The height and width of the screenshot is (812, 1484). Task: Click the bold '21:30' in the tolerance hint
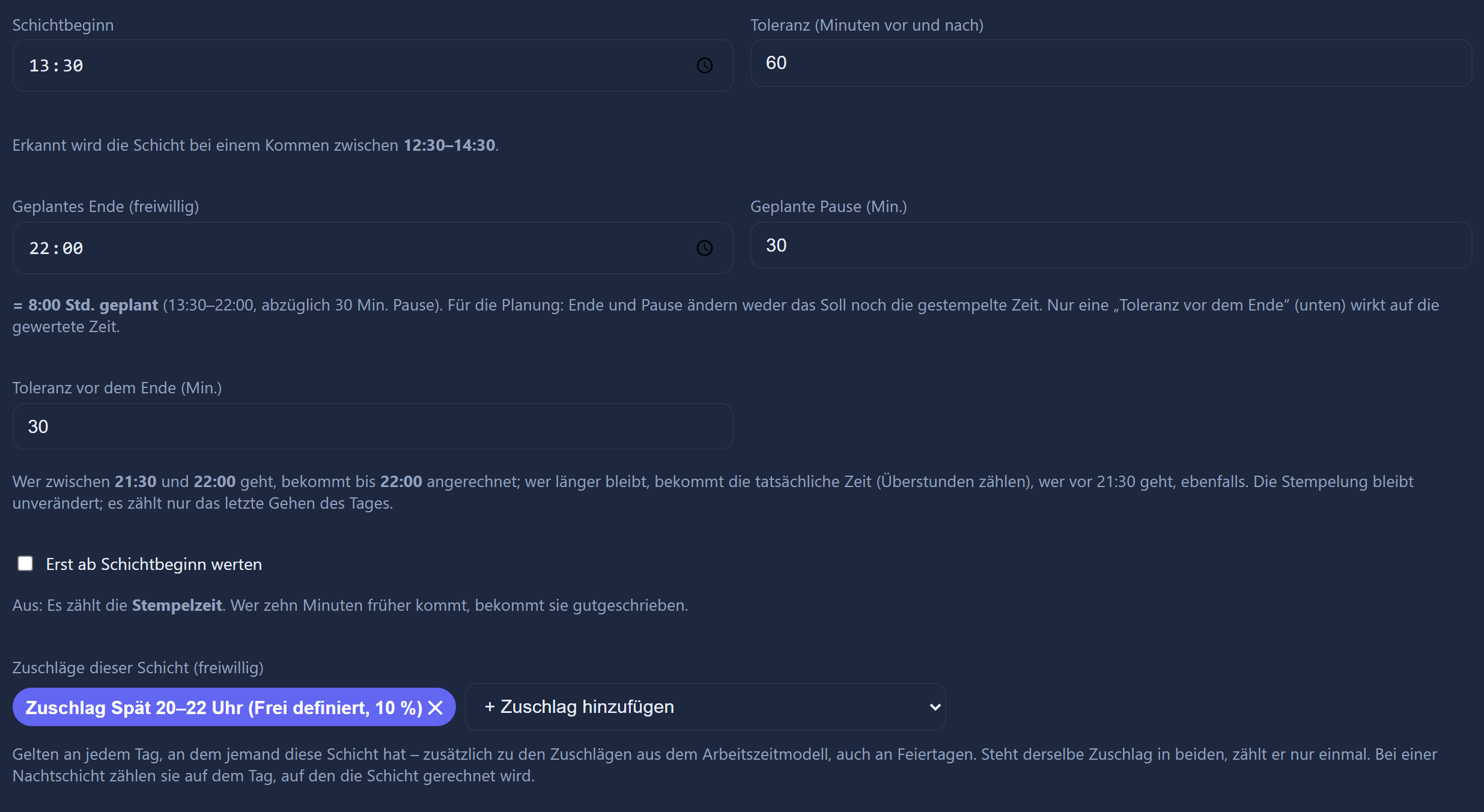coord(136,482)
